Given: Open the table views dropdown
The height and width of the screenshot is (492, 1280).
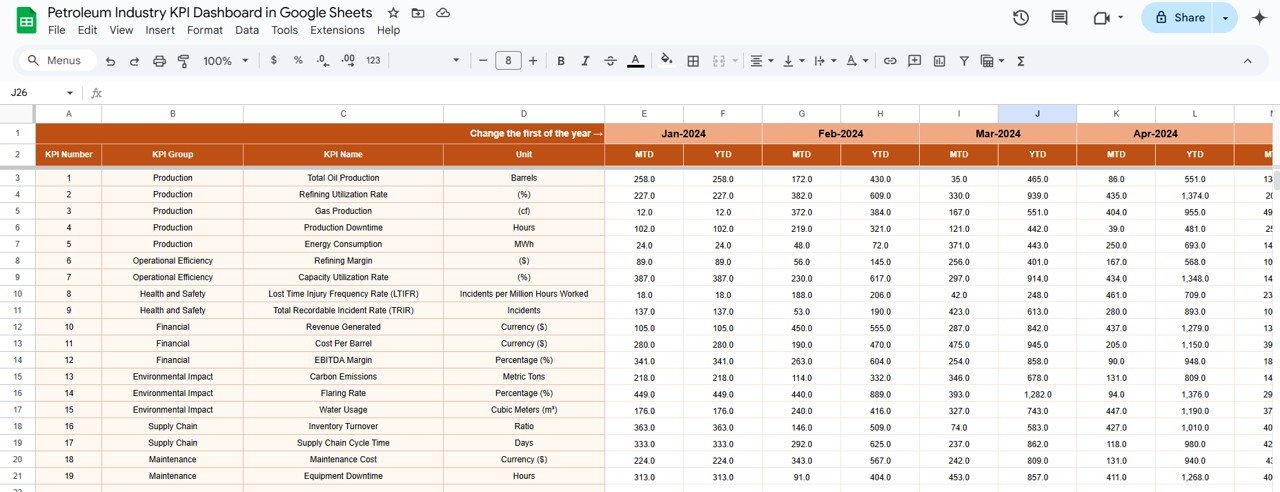Looking at the screenshot, I should (x=993, y=61).
